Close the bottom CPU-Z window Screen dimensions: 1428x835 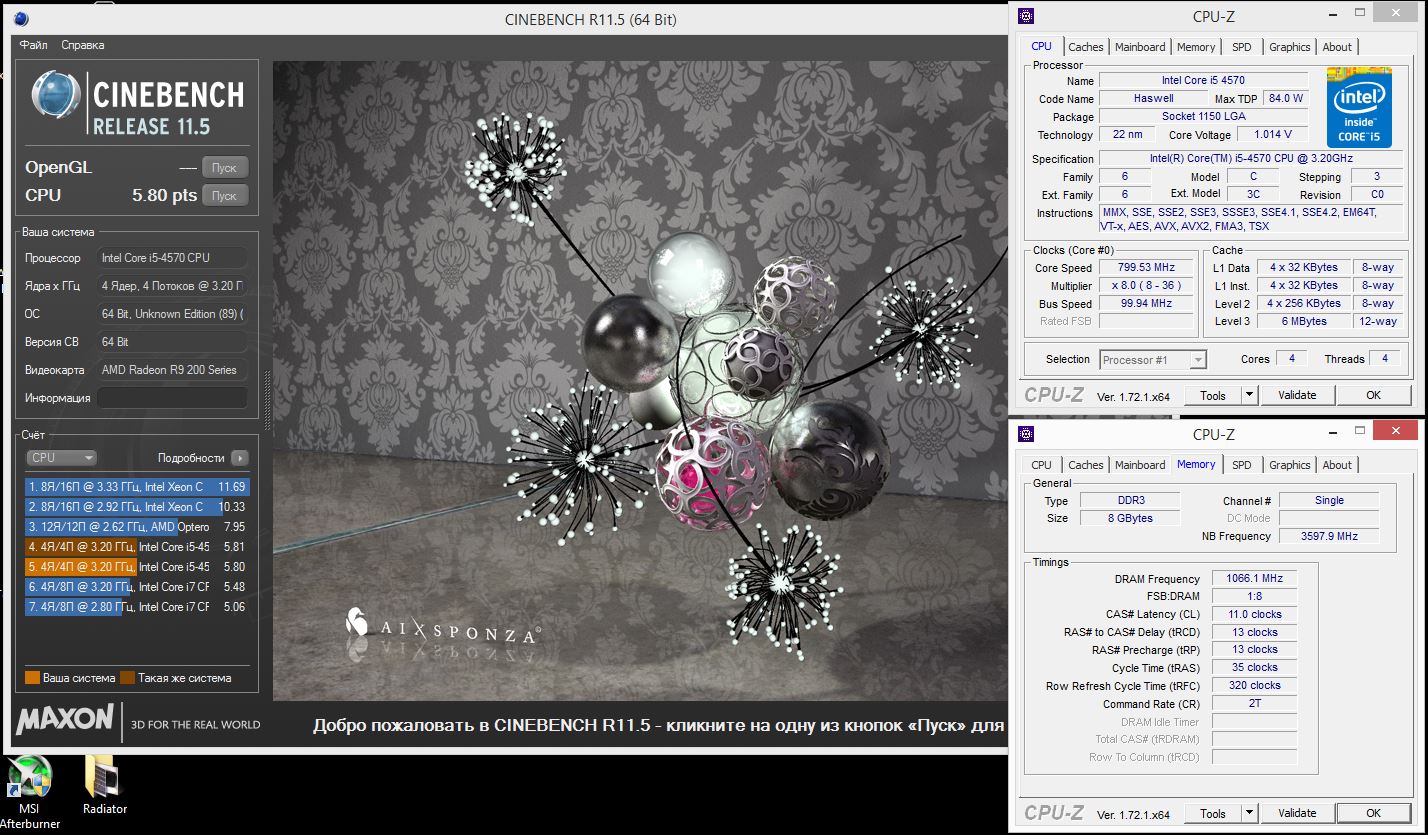point(1394,431)
